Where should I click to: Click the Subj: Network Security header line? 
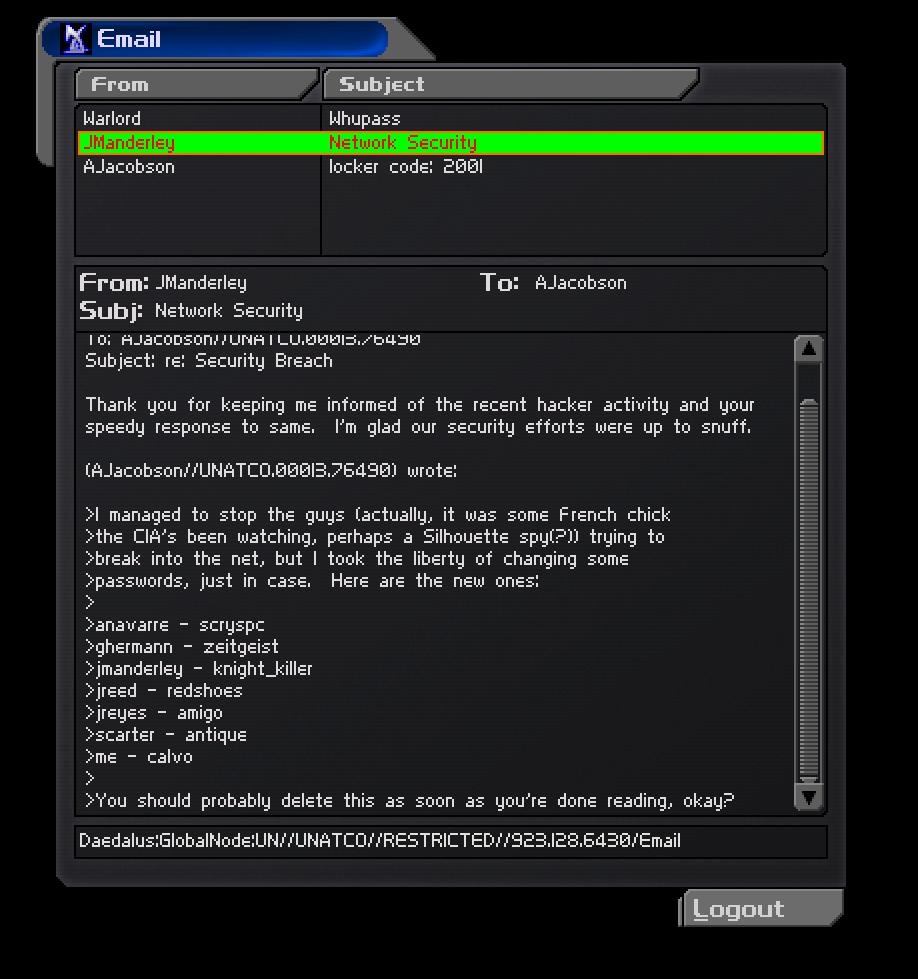coord(191,310)
